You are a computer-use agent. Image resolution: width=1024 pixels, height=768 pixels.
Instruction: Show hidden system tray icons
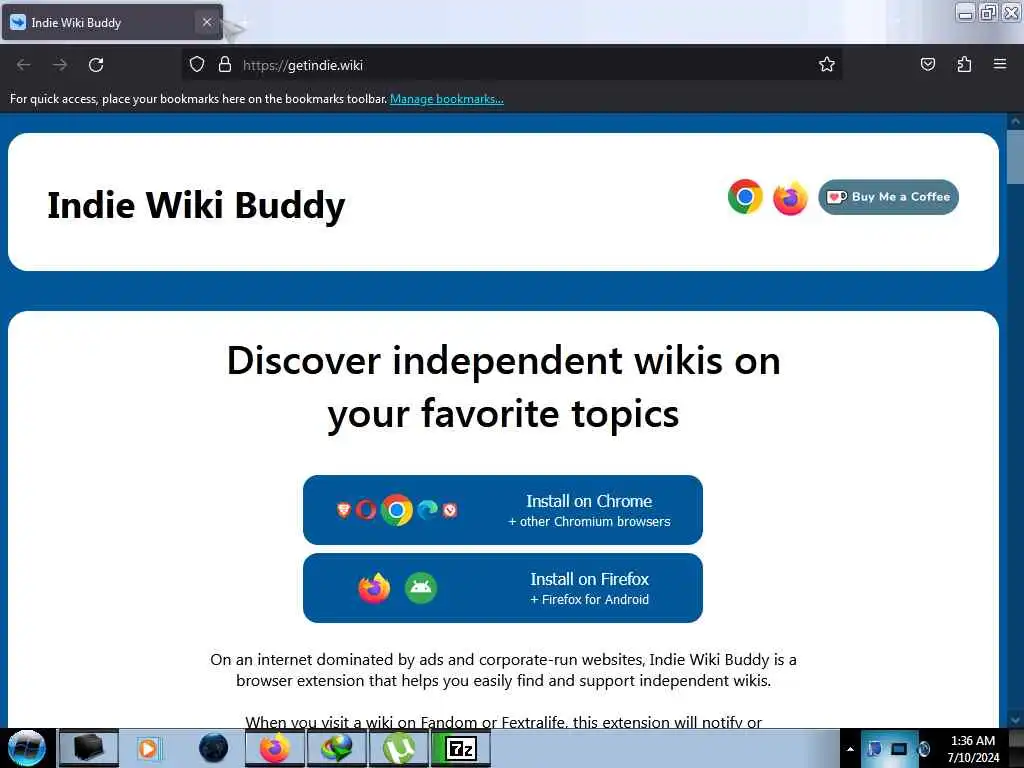click(850, 748)
